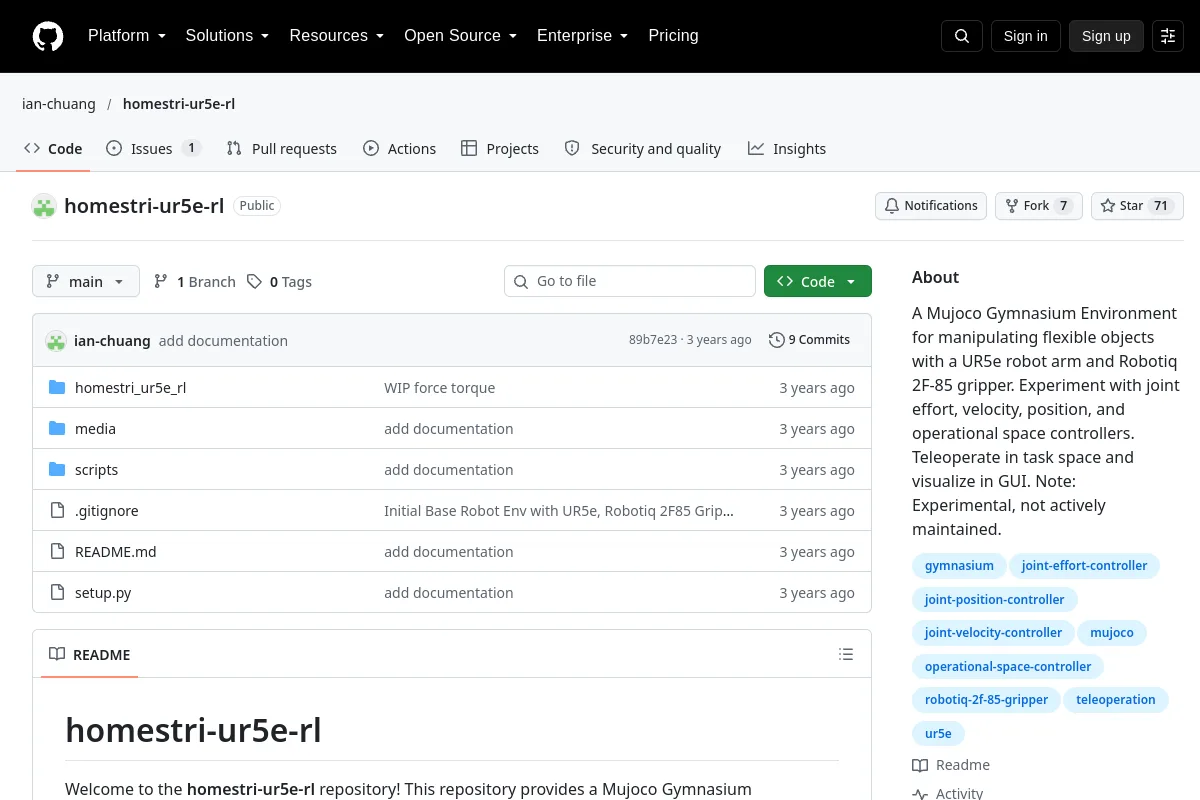Expand the Solutions menu
The height and width of the screenshot is (800, 1200).
(228, 36)
